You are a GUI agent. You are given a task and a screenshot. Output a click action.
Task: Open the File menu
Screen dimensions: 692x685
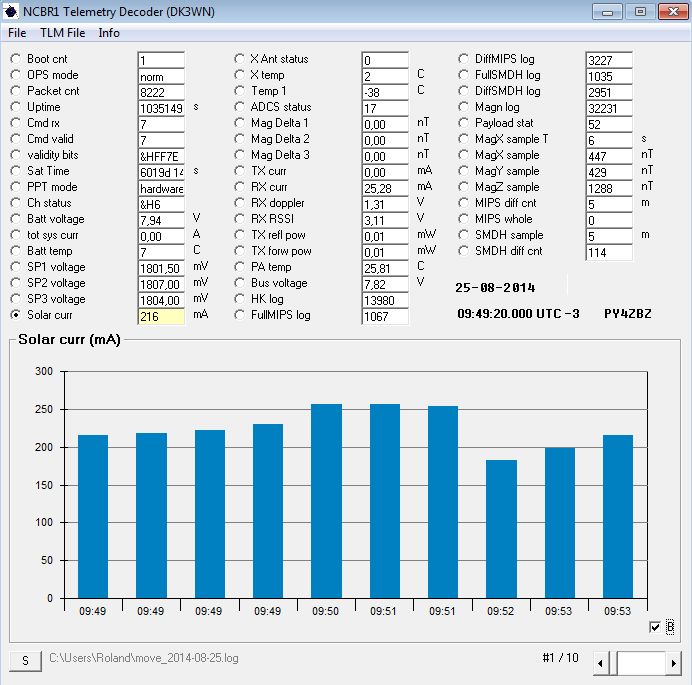pyautogui.click(x=17, y=33)
